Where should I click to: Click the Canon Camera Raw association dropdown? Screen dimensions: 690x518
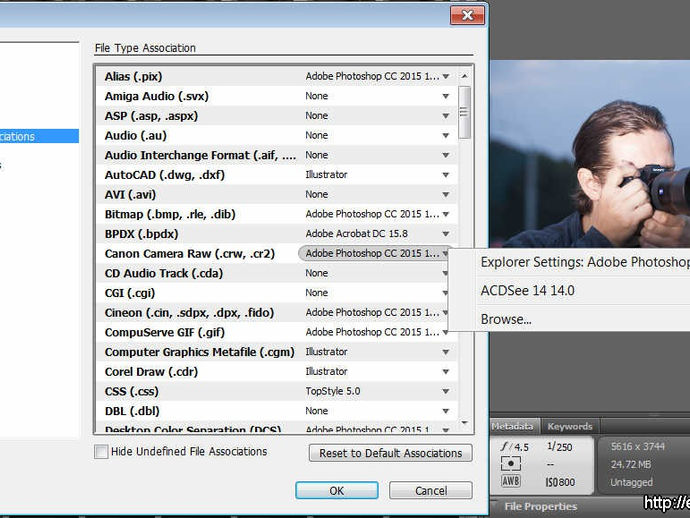click(x=375, y=253)
